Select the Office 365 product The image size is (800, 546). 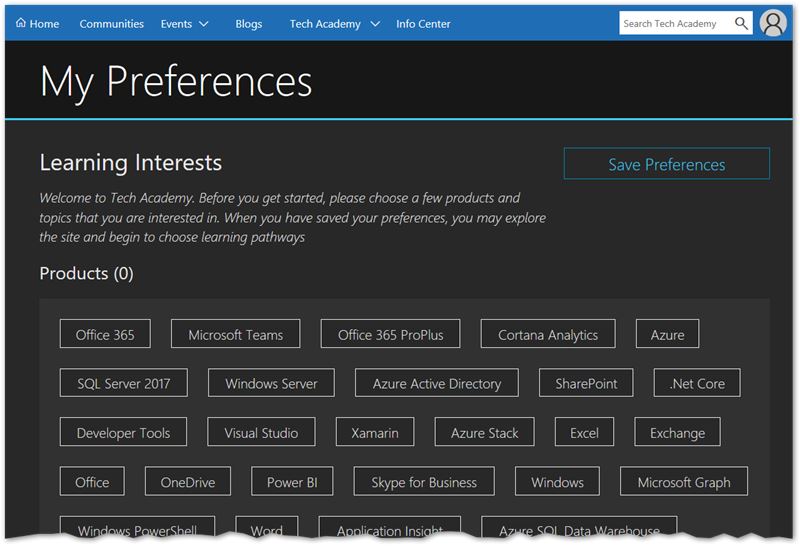click(105, 334)
